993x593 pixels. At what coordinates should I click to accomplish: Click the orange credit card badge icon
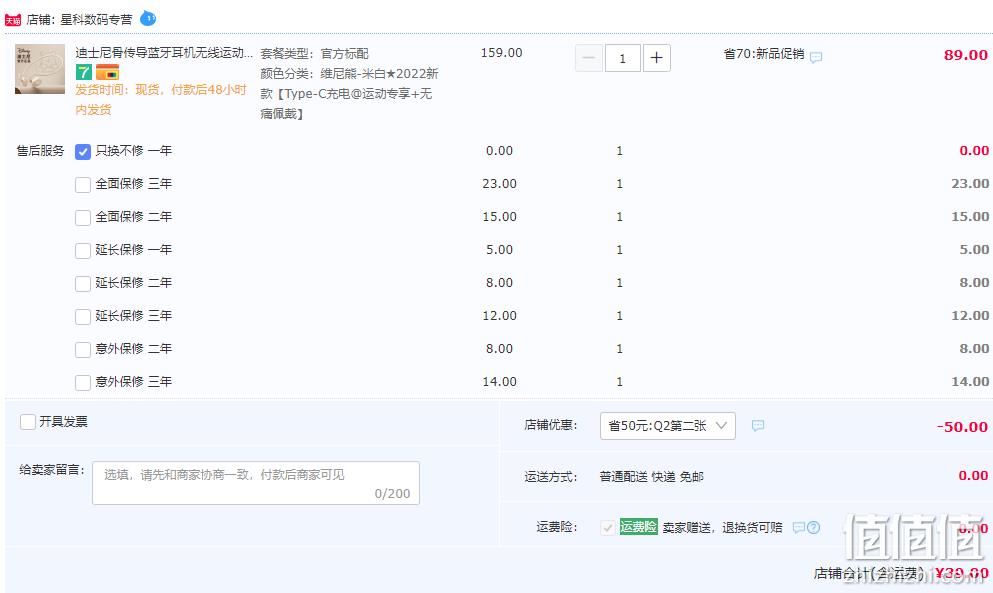[x=108, y=72]
